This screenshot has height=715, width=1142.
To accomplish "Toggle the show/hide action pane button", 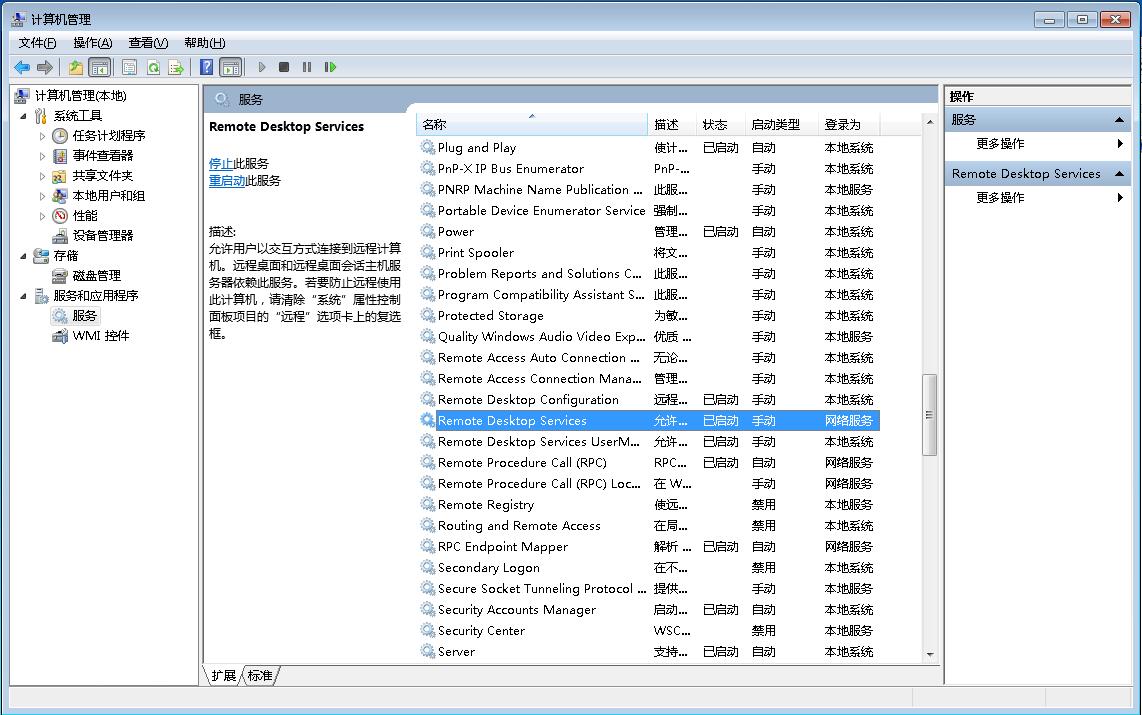I will [231, 67].
